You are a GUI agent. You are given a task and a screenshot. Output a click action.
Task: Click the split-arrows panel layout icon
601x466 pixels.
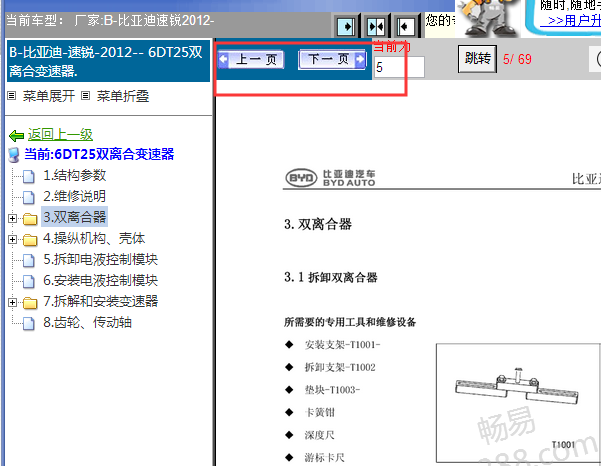tap(376, 26)
